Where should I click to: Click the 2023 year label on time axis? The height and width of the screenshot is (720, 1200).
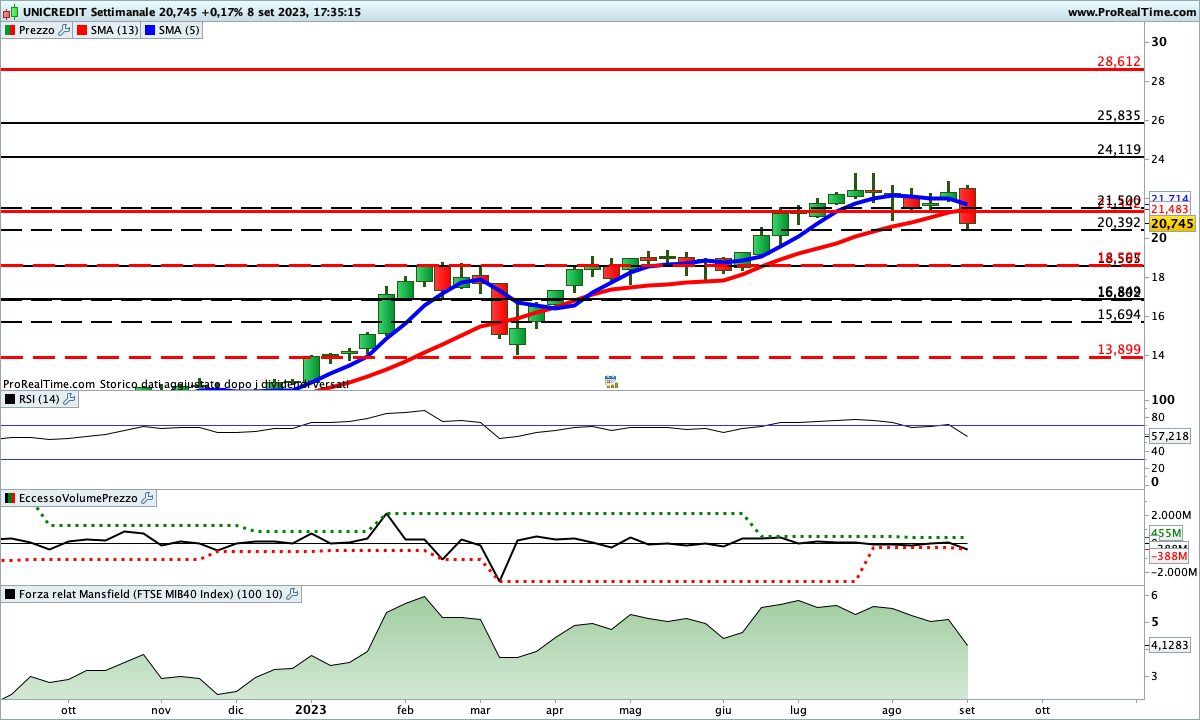point(311,709)
